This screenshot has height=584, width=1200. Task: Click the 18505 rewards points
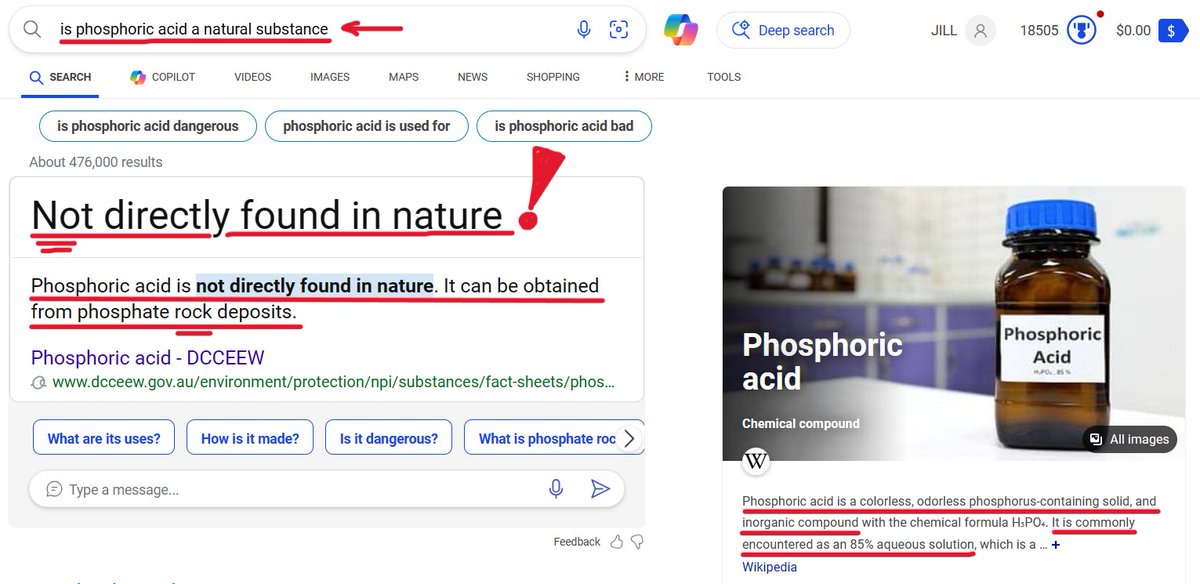point(1038,31)
